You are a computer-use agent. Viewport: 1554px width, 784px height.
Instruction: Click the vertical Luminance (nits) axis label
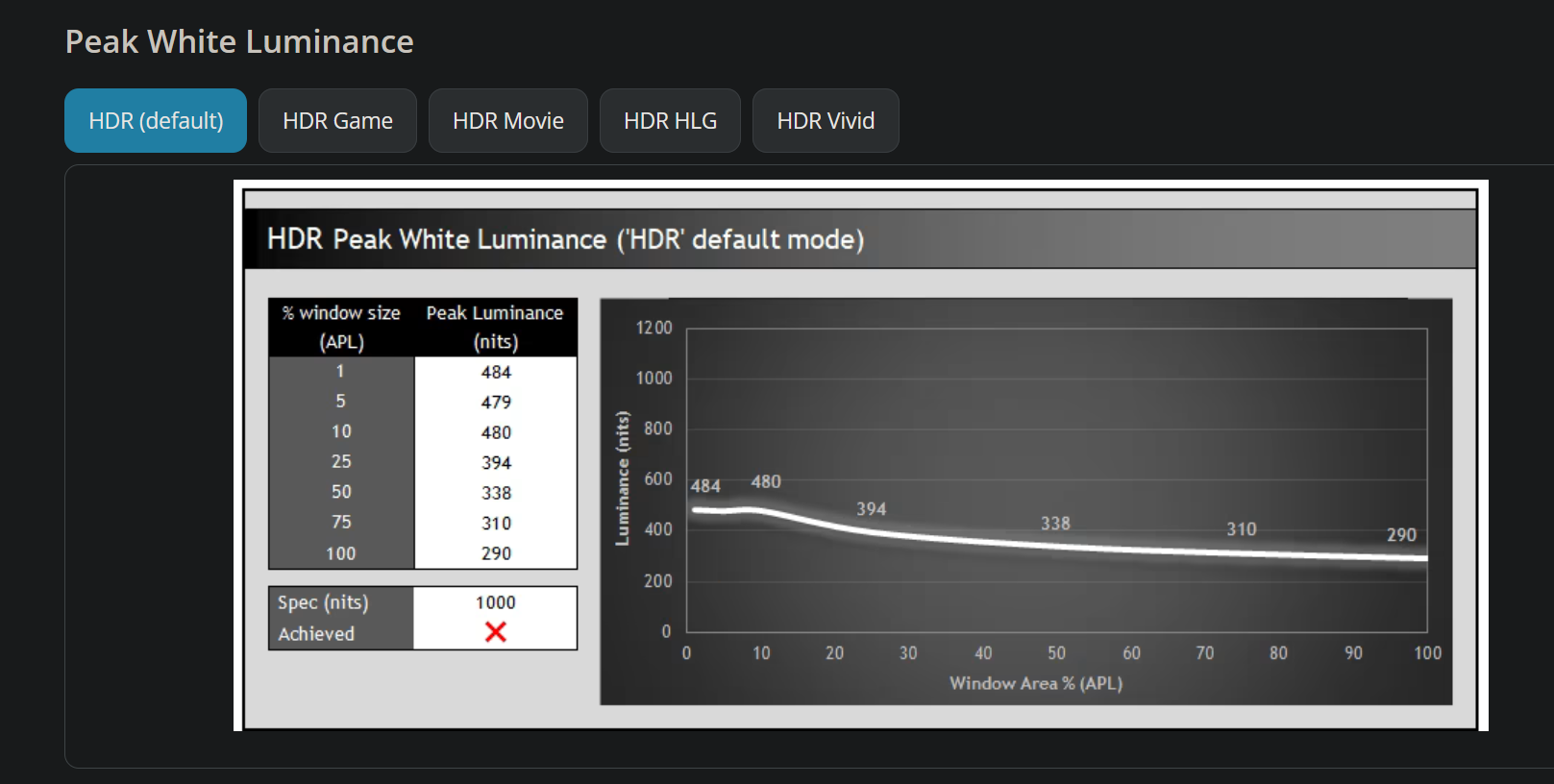pos(623,478)
